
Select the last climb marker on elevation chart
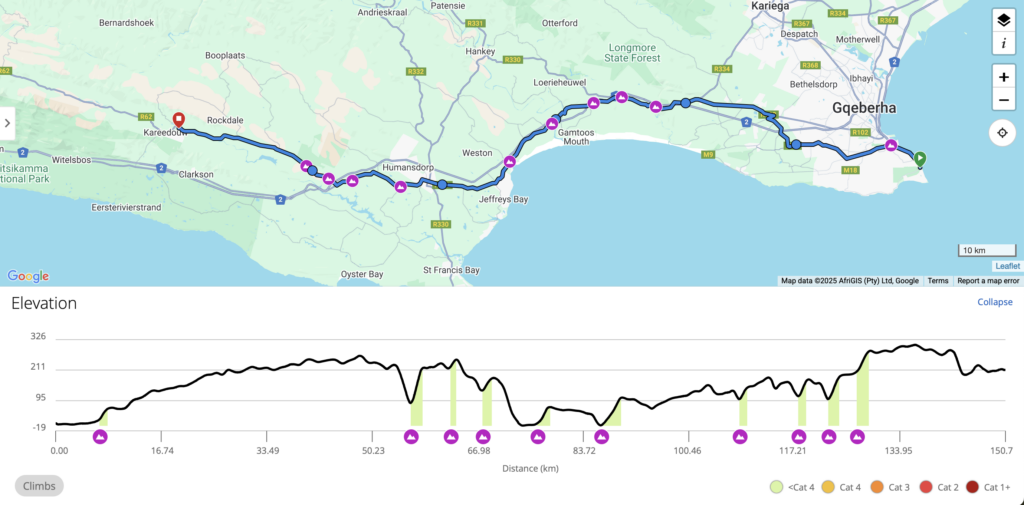point(857,436)
